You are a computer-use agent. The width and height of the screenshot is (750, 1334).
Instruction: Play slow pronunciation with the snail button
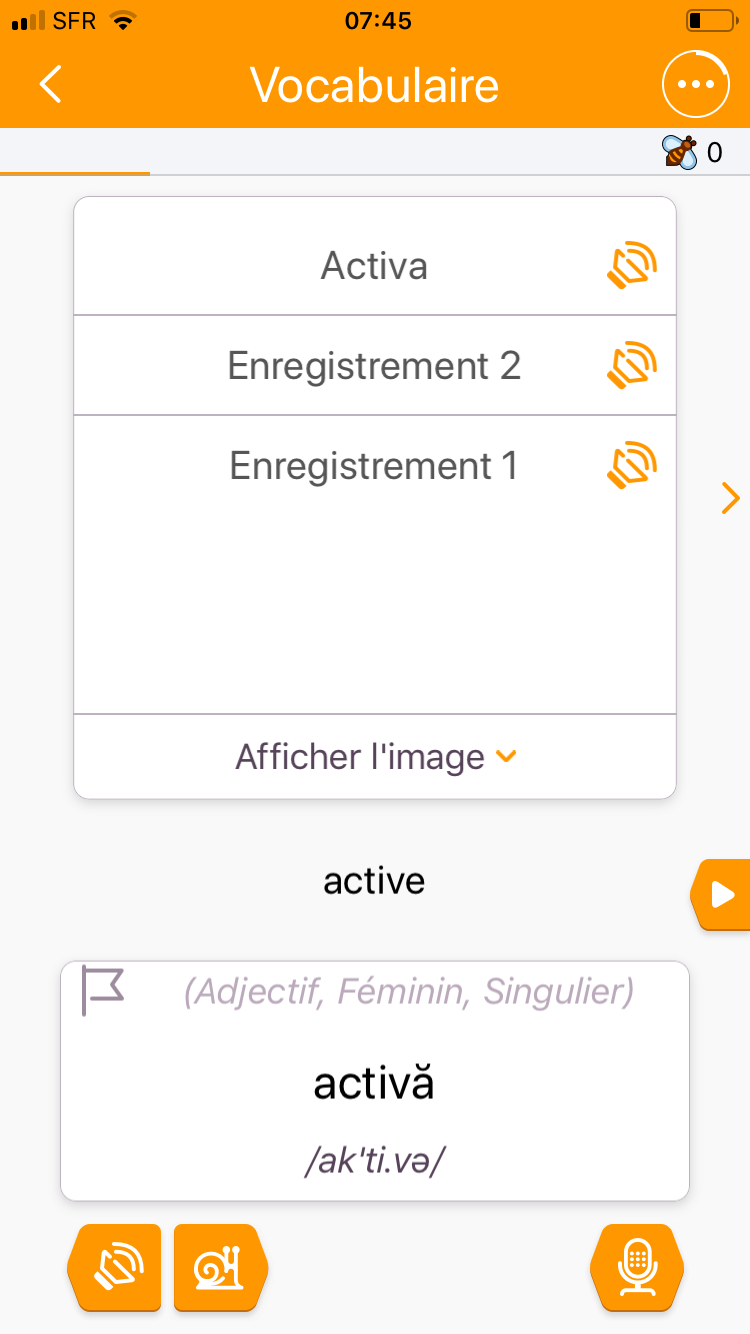point(221,1267)
